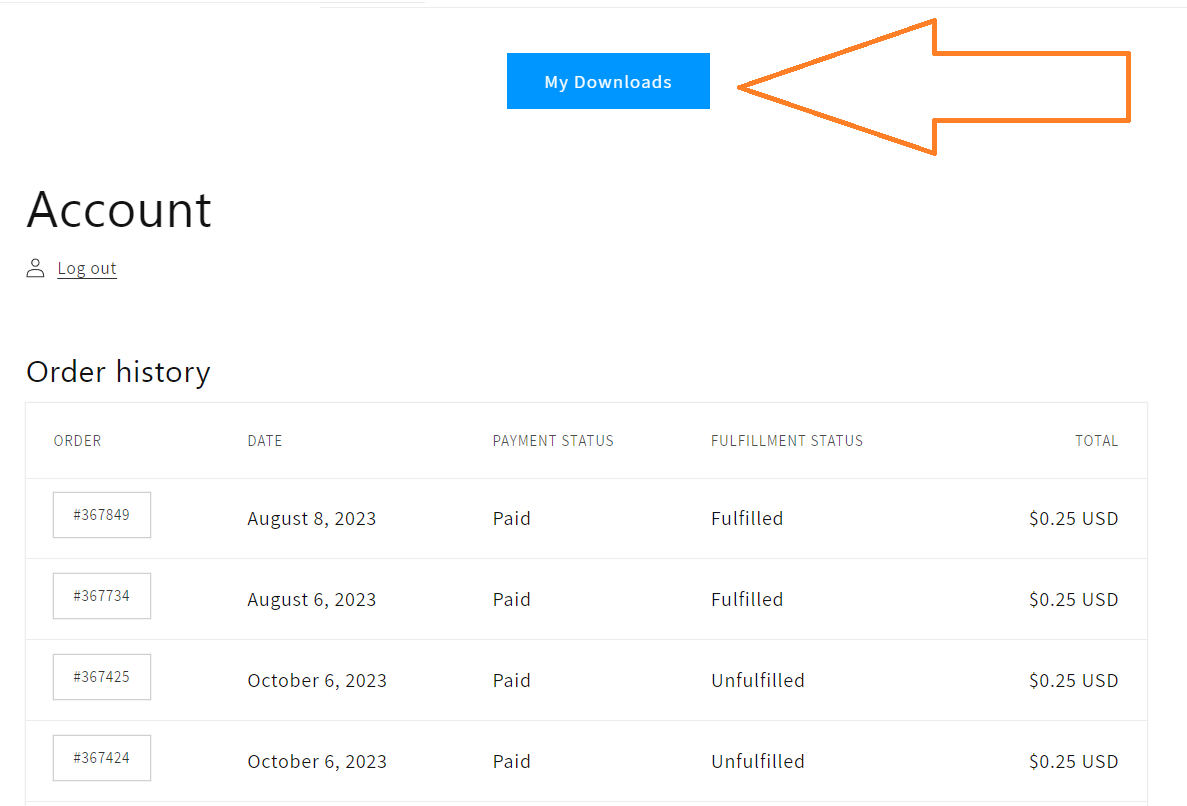The height and width of the screenshot is (806, 1187).
Task: Click Unfulfilled status of order #367425
Action: (758, 680)
